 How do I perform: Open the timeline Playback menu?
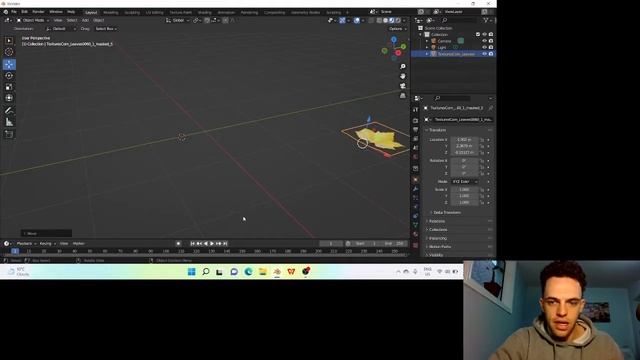pyautogui.click(x=25, y=244)
